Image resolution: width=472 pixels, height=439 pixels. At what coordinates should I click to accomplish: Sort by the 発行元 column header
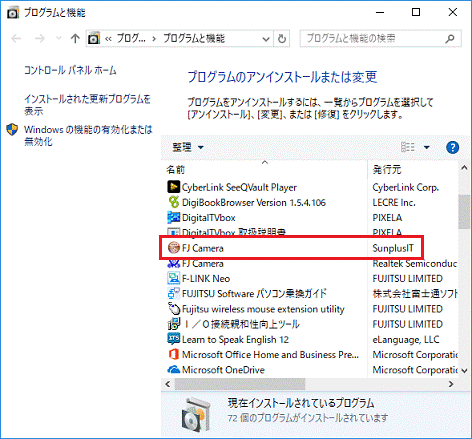pyautogui.click(x=387, y=170)
